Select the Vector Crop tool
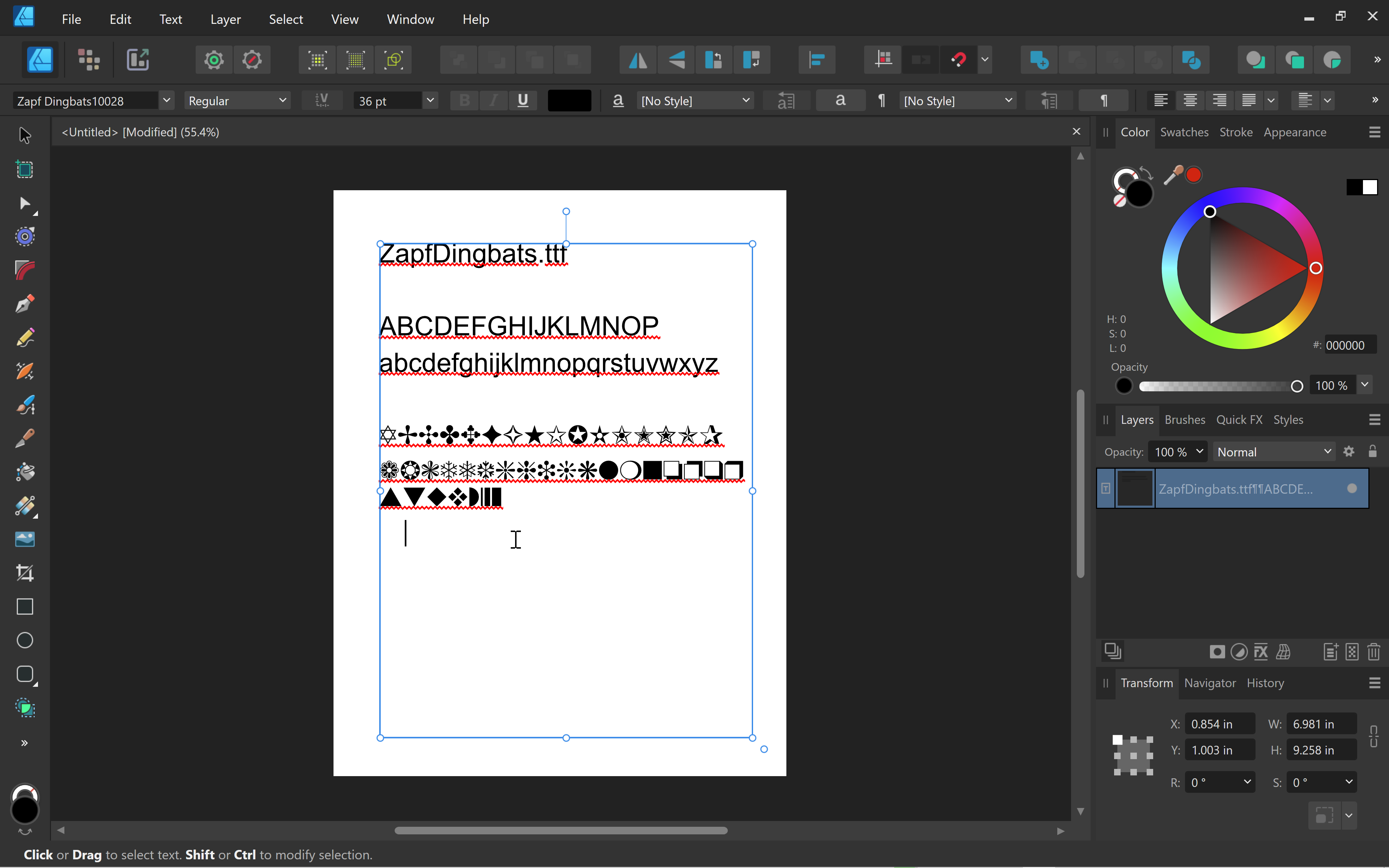This screenshot has height=868, width=1389. tap(25, 573)
